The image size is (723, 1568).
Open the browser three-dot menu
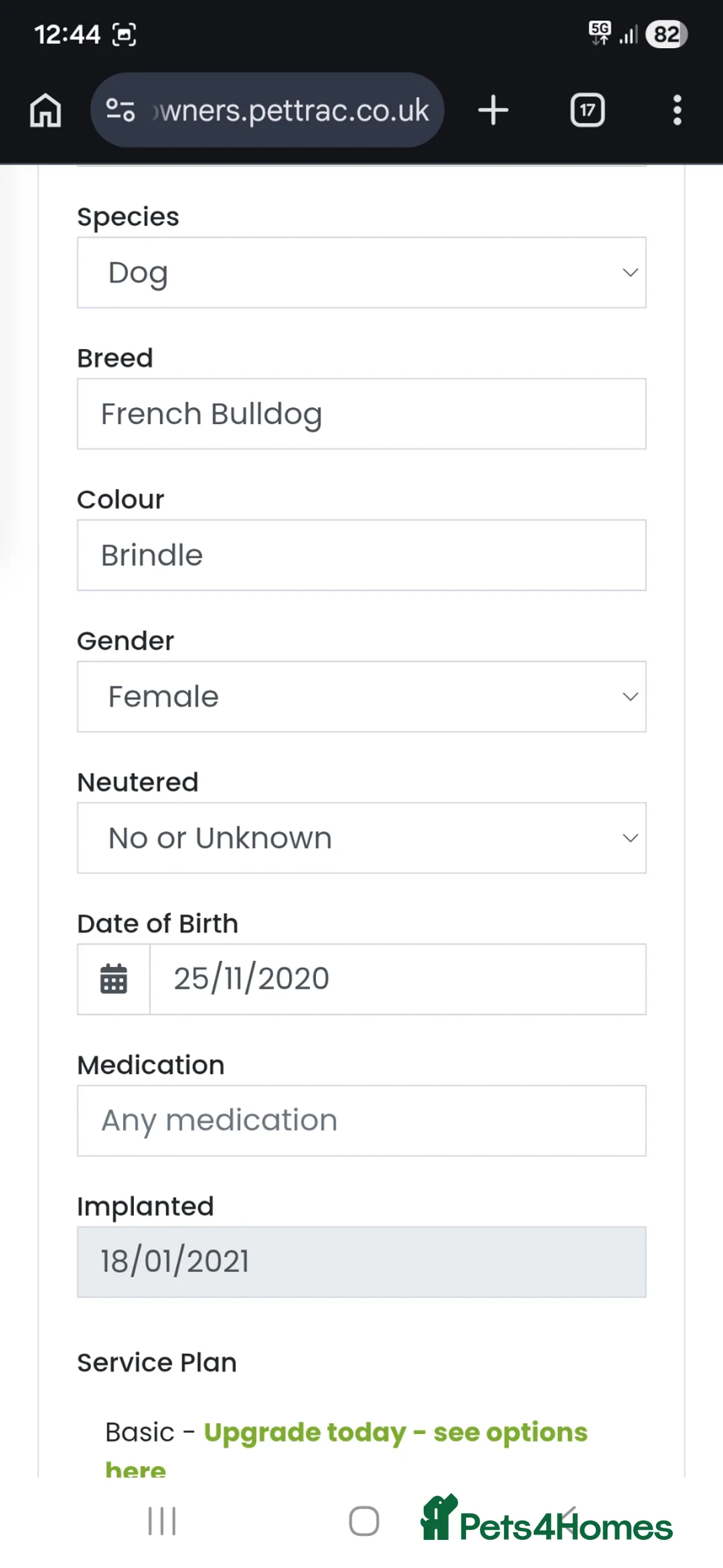click(677, 110)
